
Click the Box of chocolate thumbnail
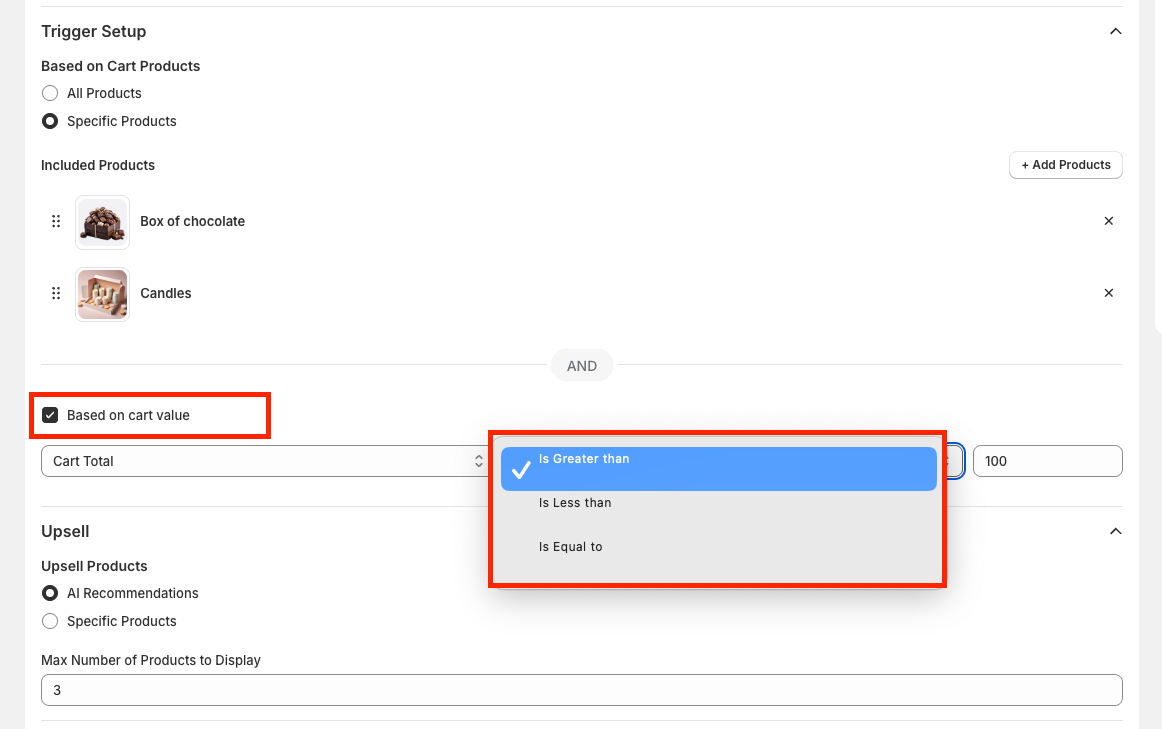pyautogui.click(x=102, y=222)
